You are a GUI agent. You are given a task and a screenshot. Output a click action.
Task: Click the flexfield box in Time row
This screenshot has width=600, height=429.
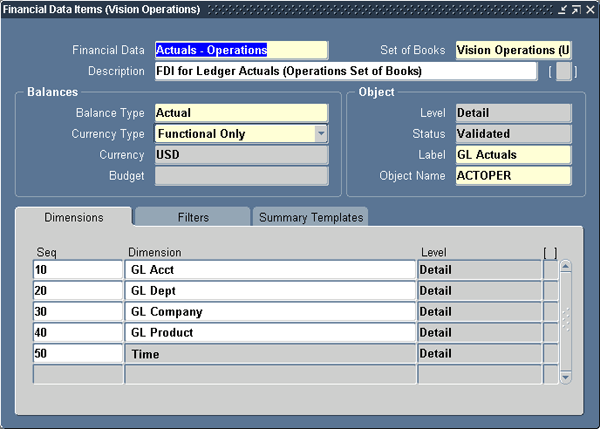pos(551,353)
